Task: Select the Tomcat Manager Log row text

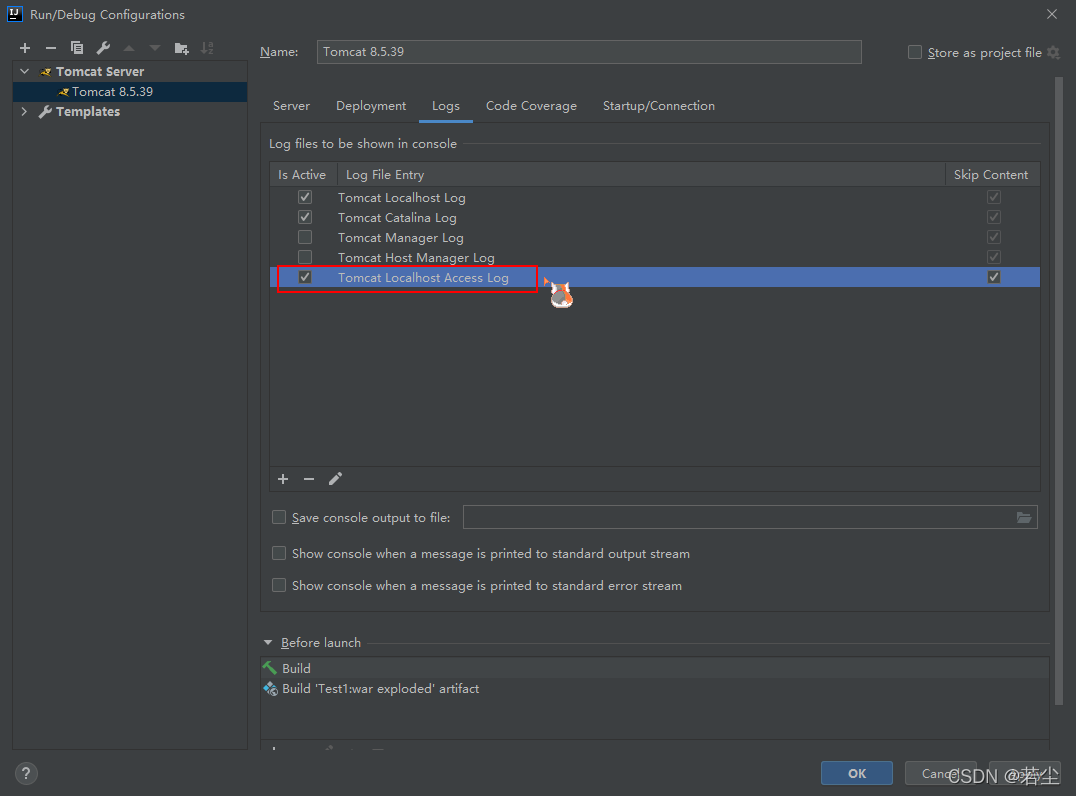Action: click(x=401, y=237)
